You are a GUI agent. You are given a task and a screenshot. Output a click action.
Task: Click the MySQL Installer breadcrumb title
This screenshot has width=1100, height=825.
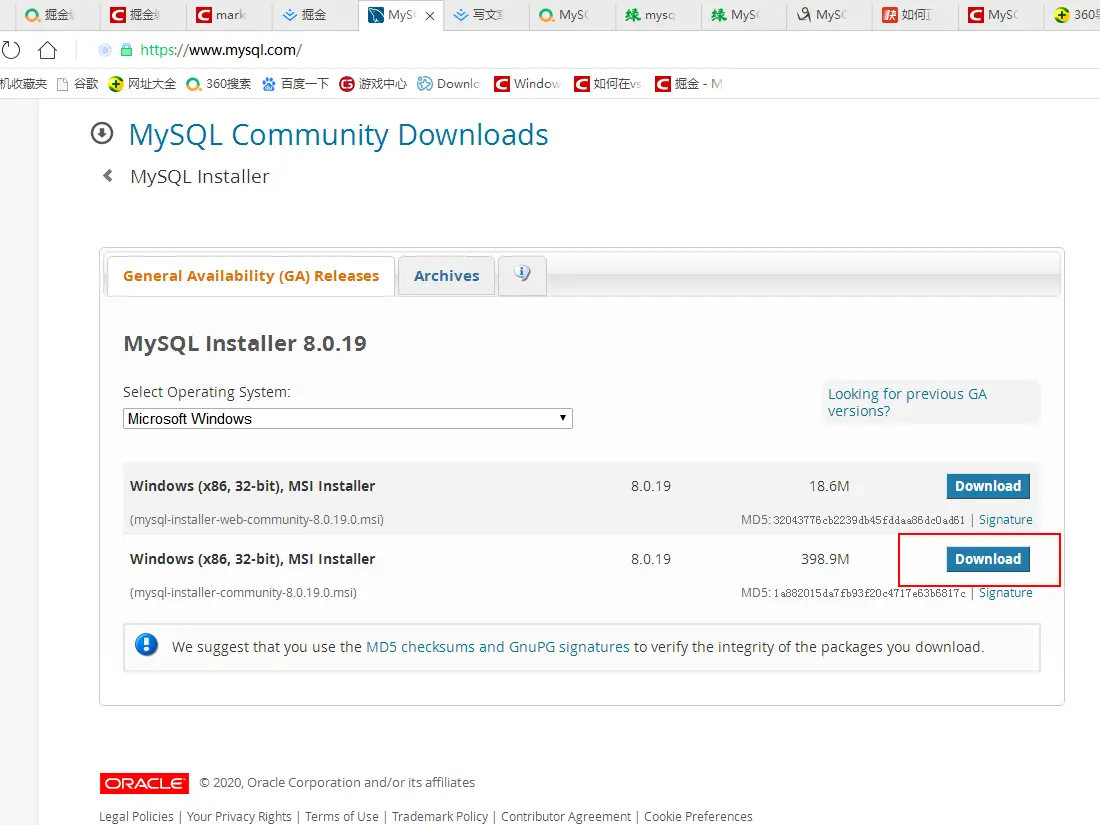[200, 176]
